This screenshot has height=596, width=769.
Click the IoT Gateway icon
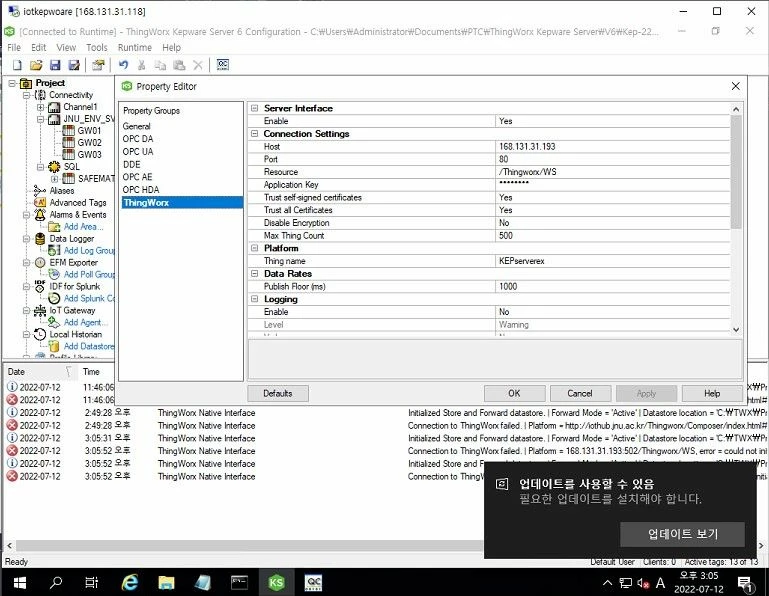tap(40, 311)
